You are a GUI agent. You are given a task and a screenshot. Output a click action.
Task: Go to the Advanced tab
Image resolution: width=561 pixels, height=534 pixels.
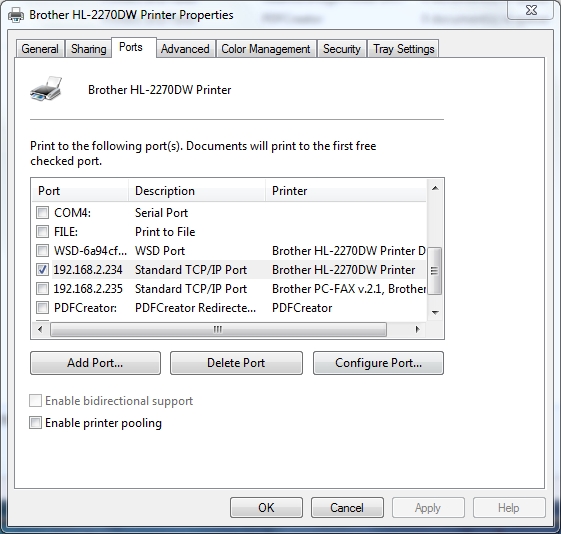(185, 49)
